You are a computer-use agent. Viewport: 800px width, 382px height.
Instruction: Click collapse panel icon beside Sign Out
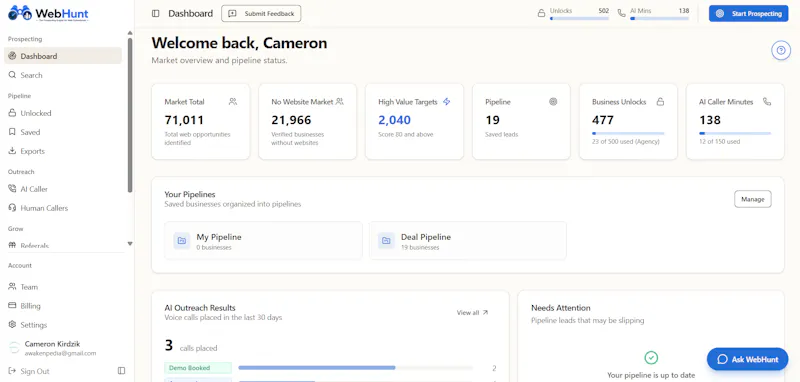[121, 371]
